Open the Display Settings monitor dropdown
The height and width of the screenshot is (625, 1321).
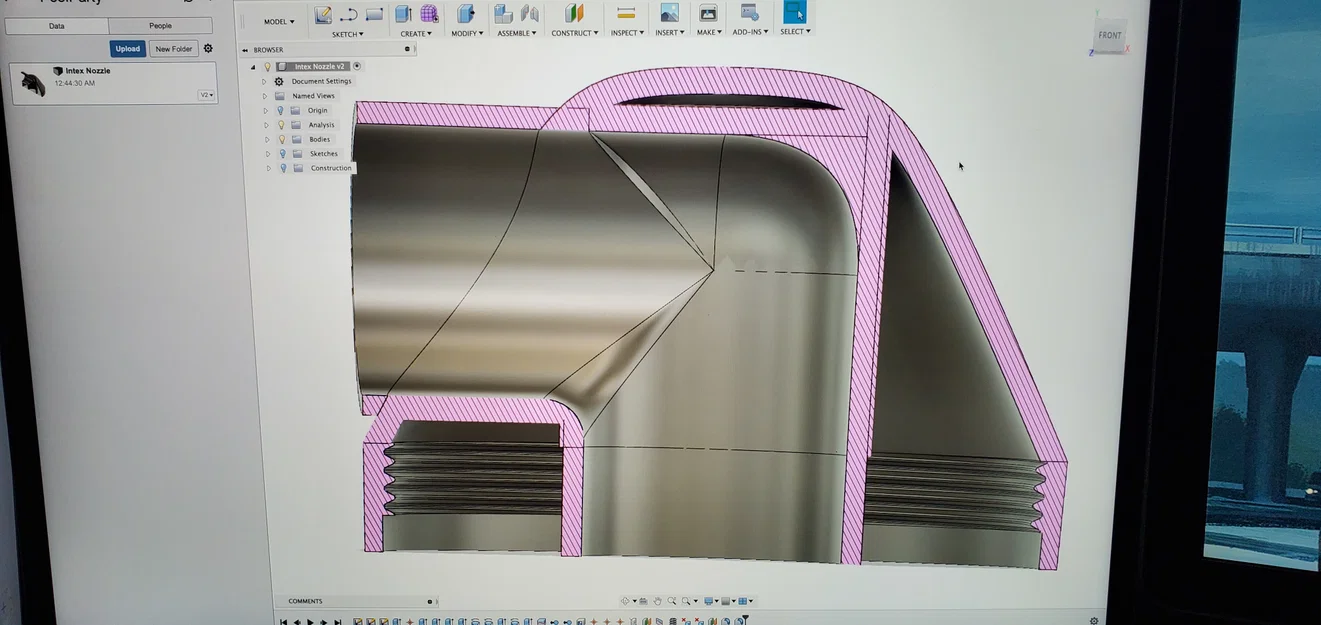(710, 601)
